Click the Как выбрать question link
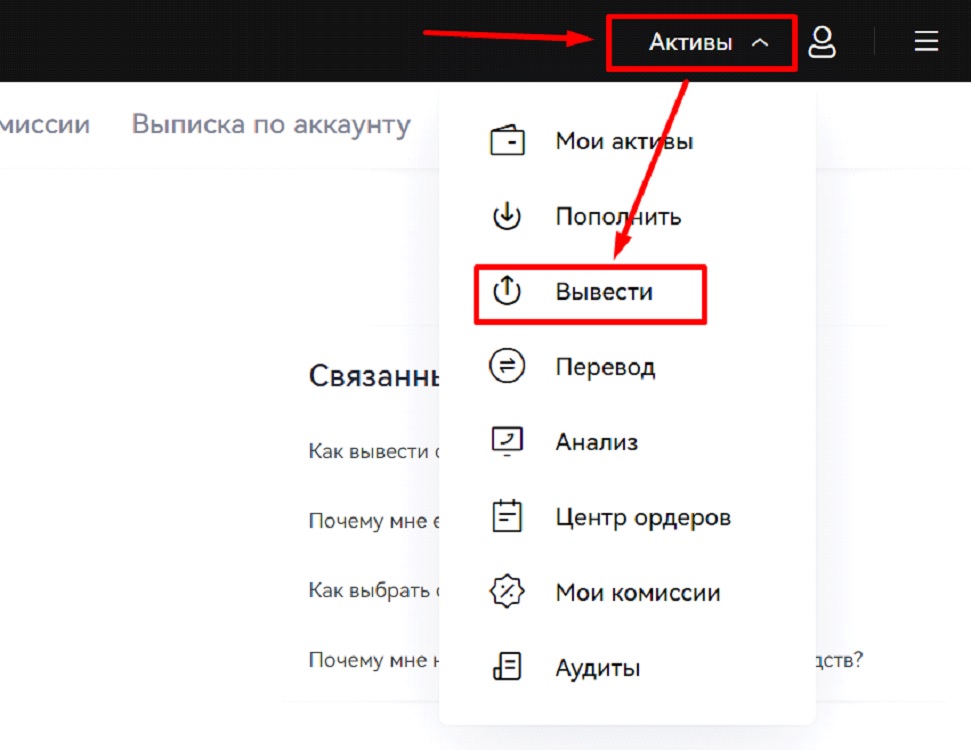Screen dimensions: 971x750 click(x=375, y=590)
